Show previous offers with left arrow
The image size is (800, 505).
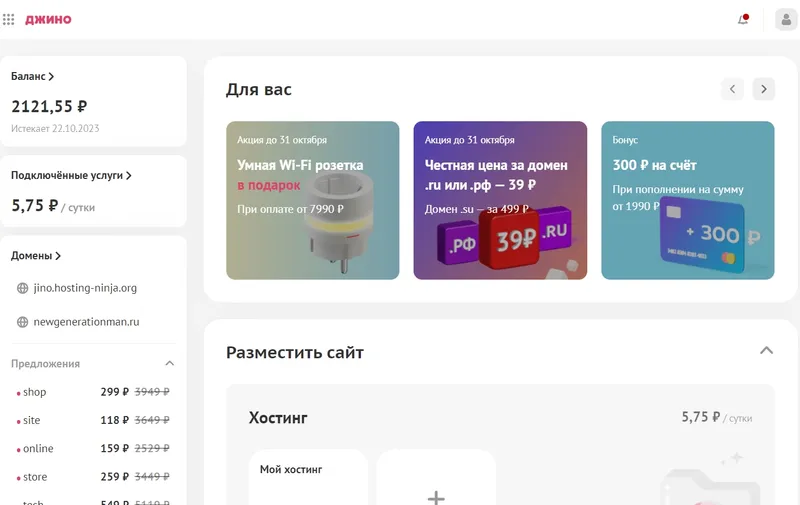pos(732,89)
